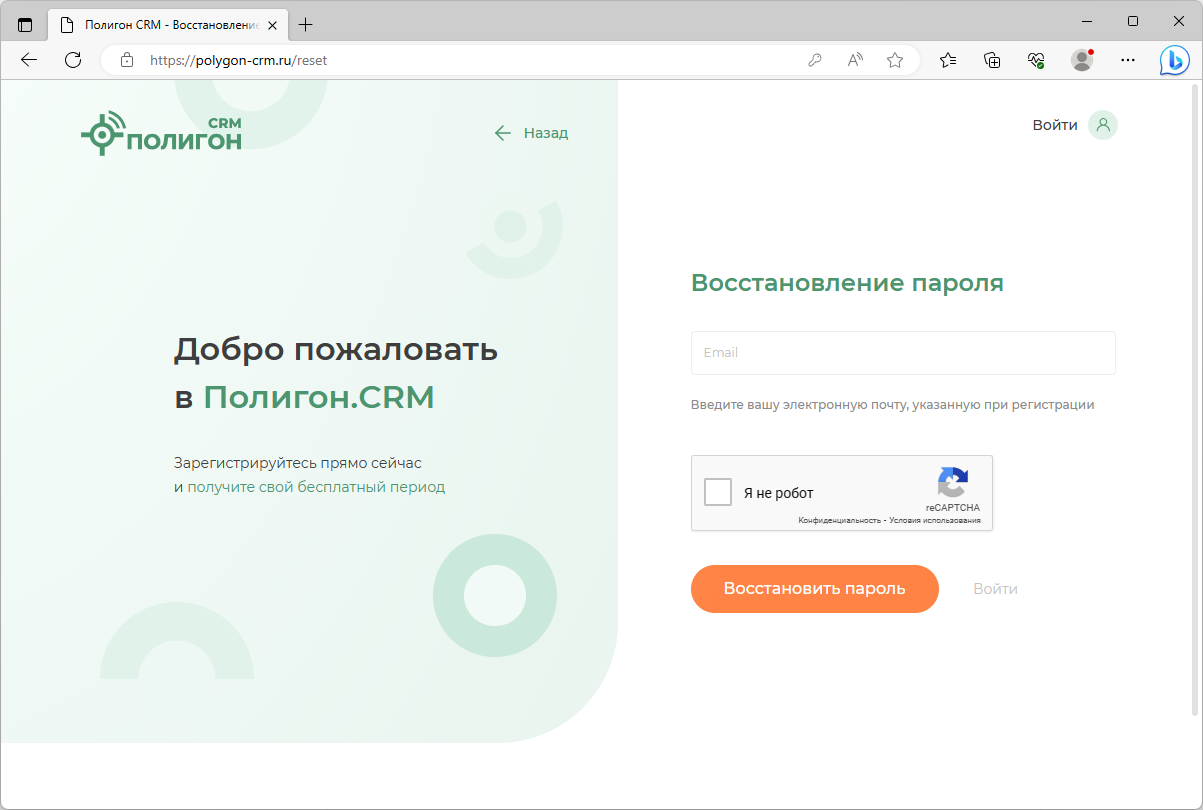Open the browser profile avatar
Image resolution: width=1203 pixels, height=810 pixels.
click(x=1082, y=60)
